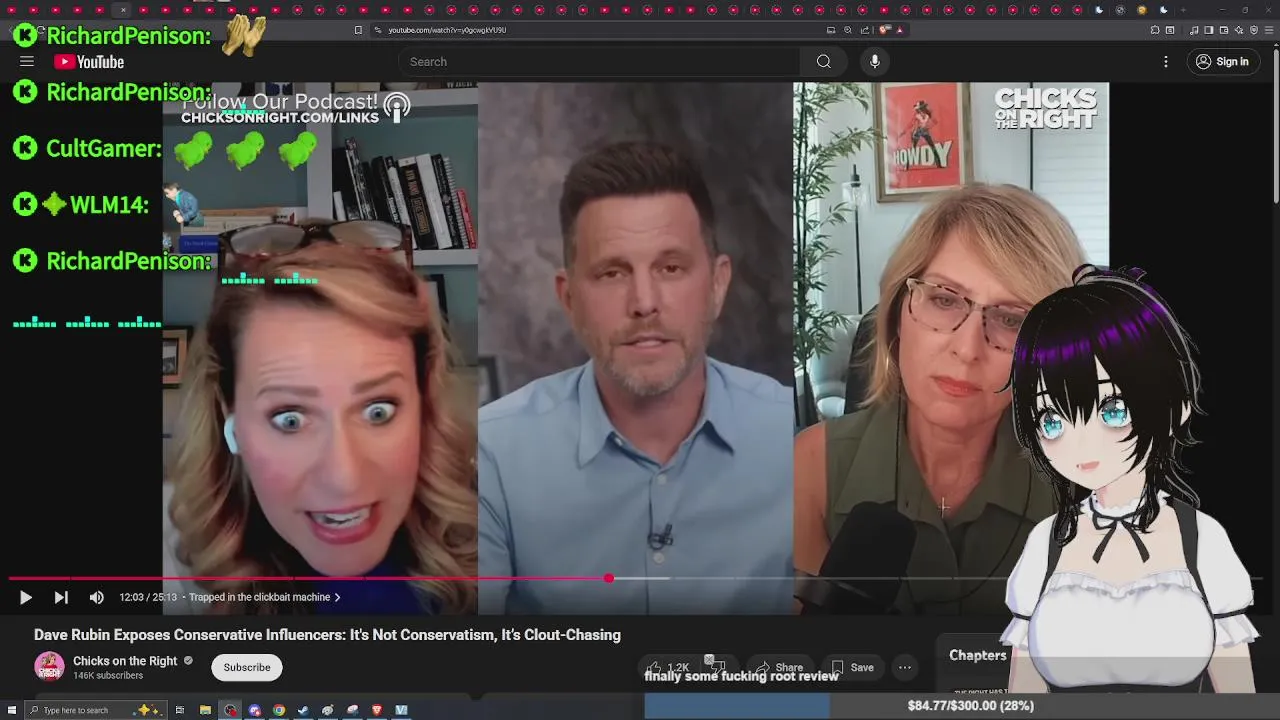Sign in to YouTube
This screenshot has width=1280, height=720.
tap(1222, 61)
